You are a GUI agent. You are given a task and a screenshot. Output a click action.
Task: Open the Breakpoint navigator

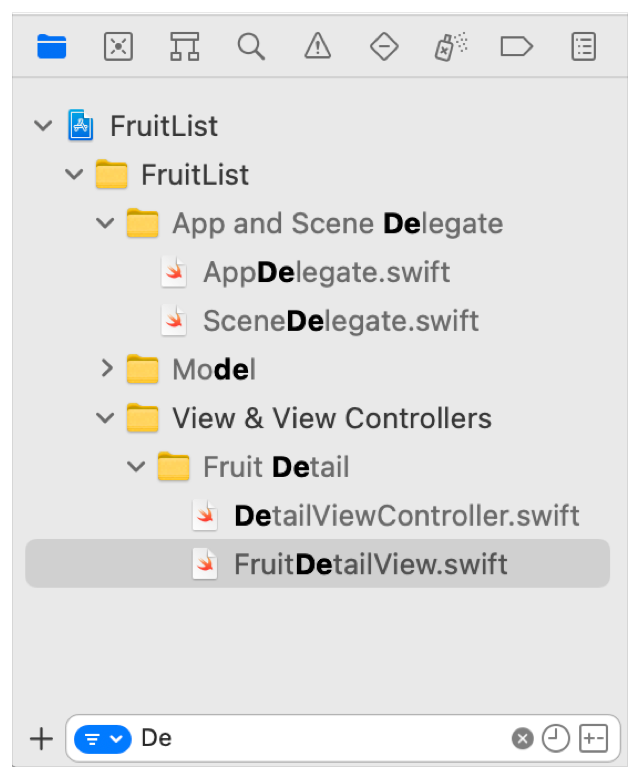[516, 46]
